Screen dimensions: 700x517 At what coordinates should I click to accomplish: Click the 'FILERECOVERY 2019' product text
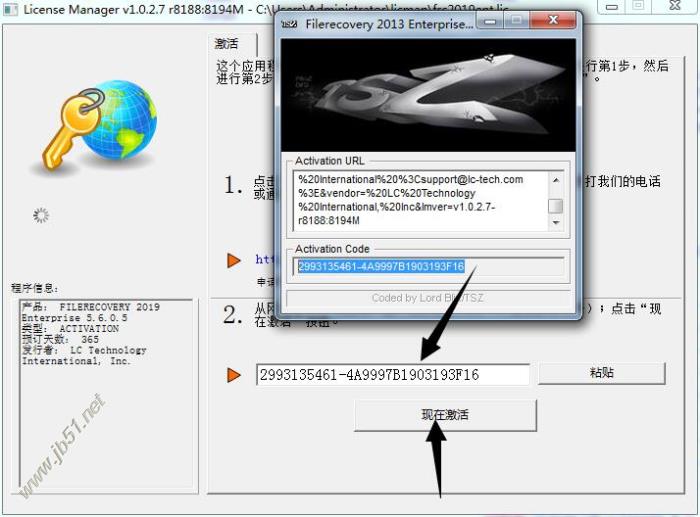[109, 307]
